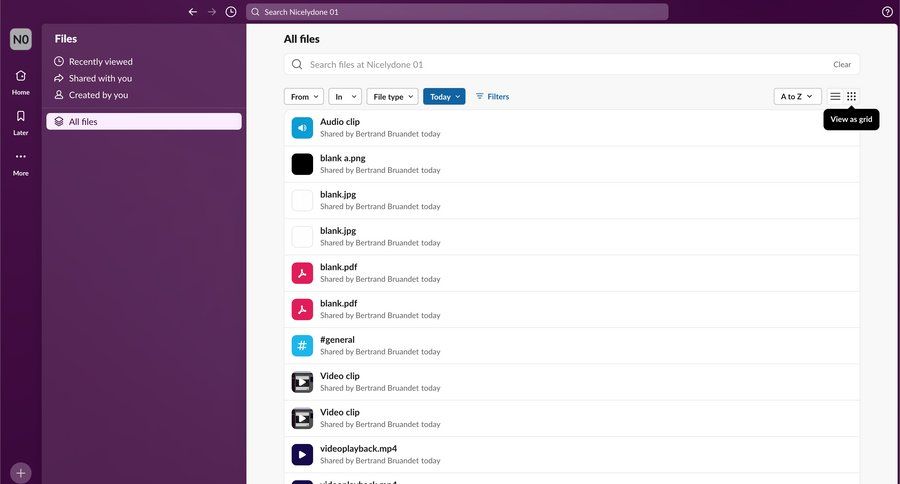Screen dimensions: 900x484
Task: Click the blank a.png black thumbnail
Action: pyautogui.click(x=302, y=164)
